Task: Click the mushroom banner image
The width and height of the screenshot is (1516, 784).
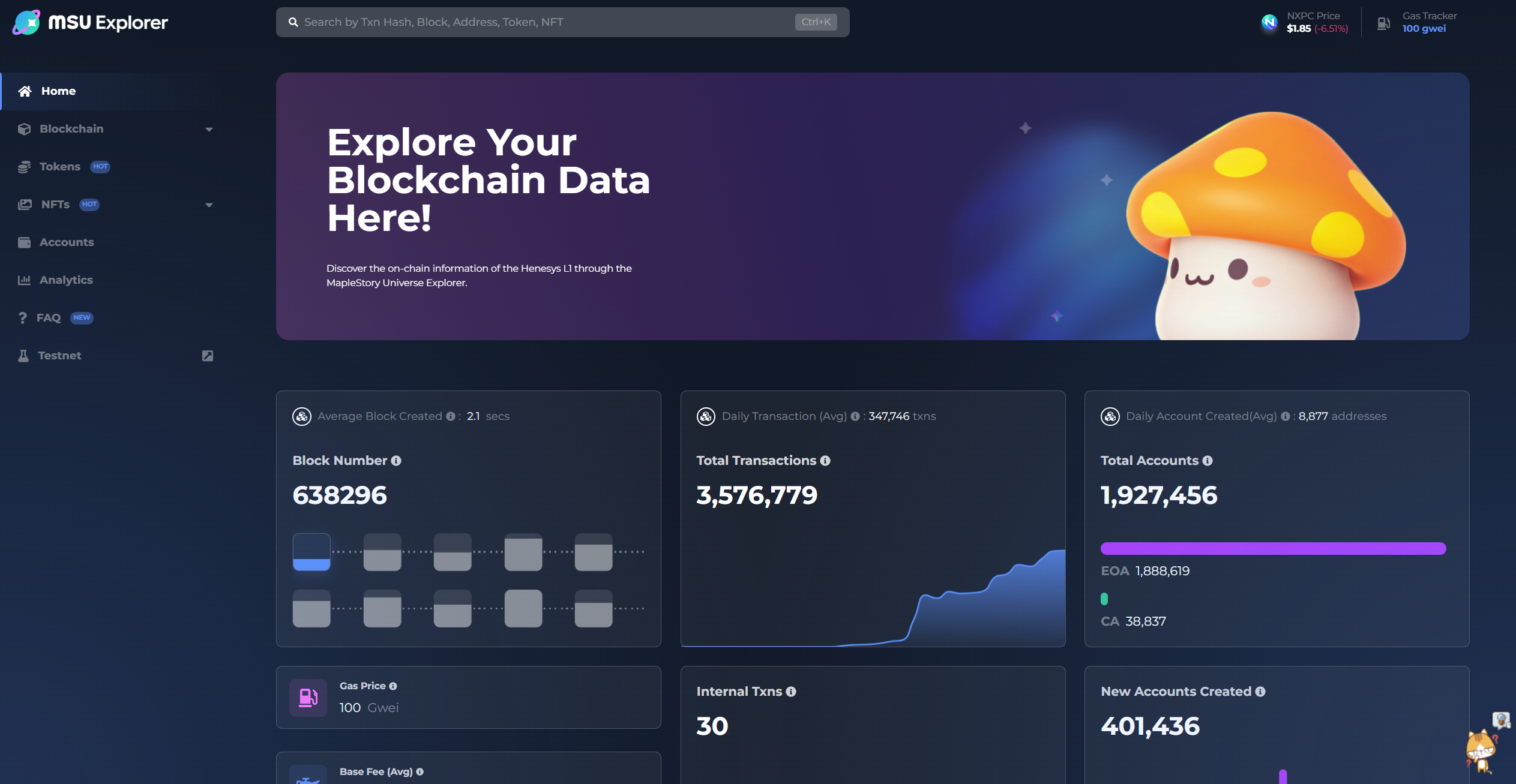Action: (x=1266, y=226)
